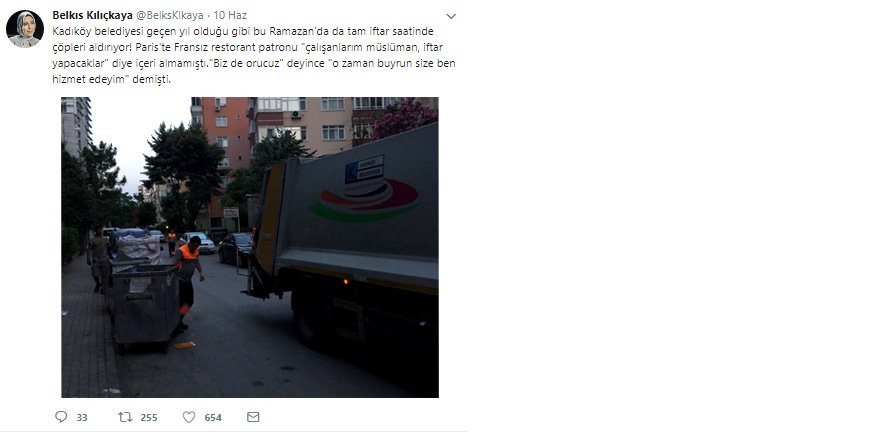880x432 pixels.
Task: Open the tweet permalink dated 10 Haz
Action: 230,15
